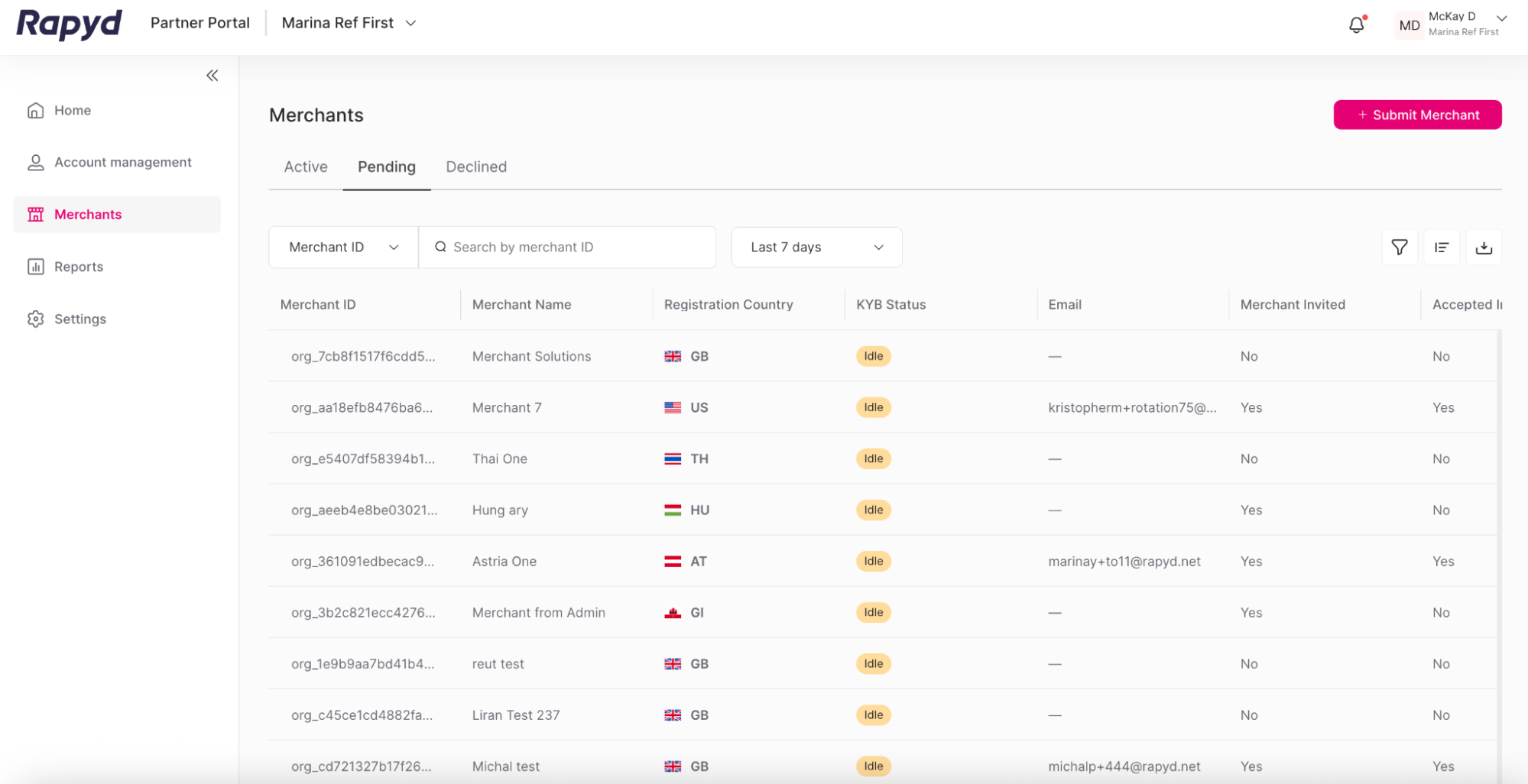Navigate to Home in the sidebar
This screenshot has height=784, width=1528.
click(71, 110)
